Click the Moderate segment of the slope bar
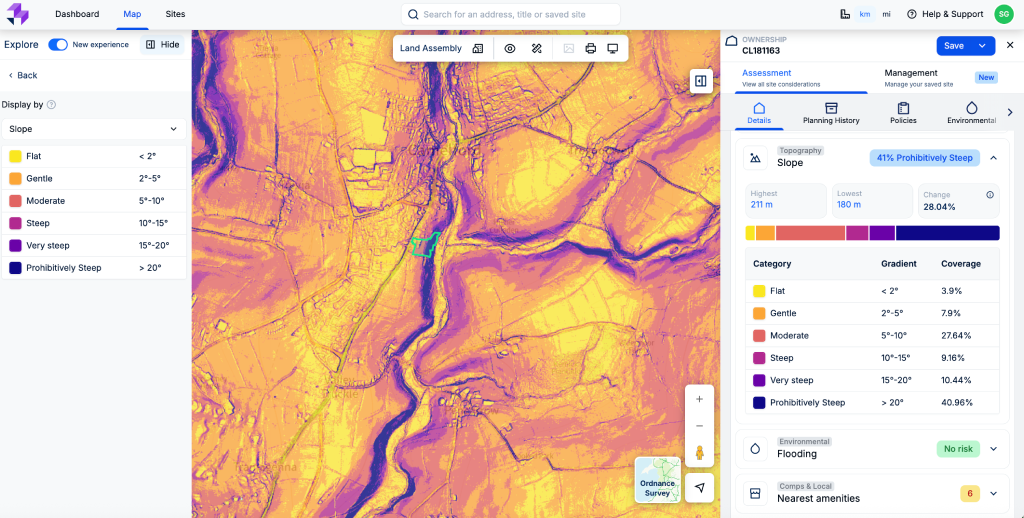1024x518 pixels. point(810,233)
